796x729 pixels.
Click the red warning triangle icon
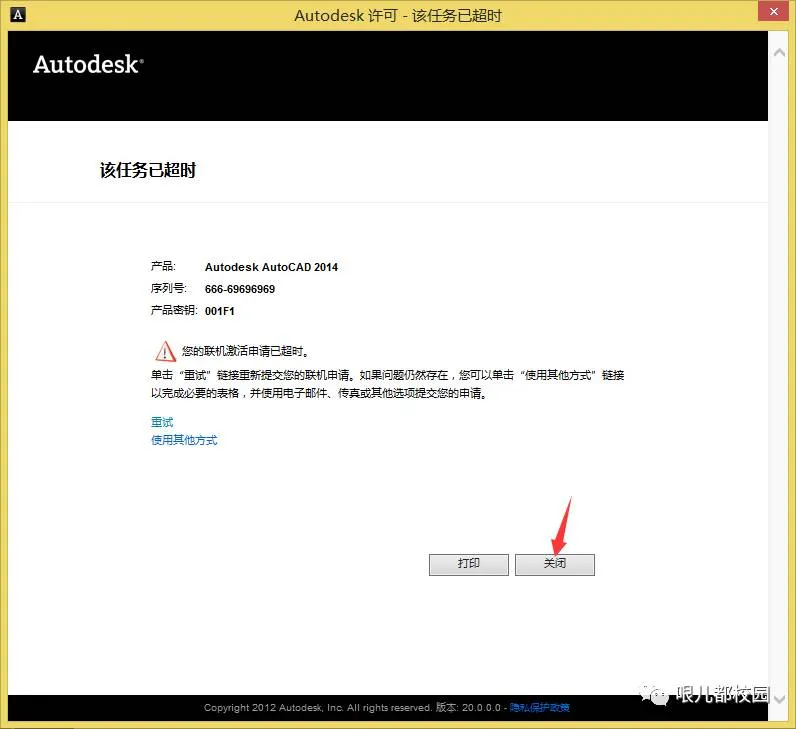tap(165, 351)
